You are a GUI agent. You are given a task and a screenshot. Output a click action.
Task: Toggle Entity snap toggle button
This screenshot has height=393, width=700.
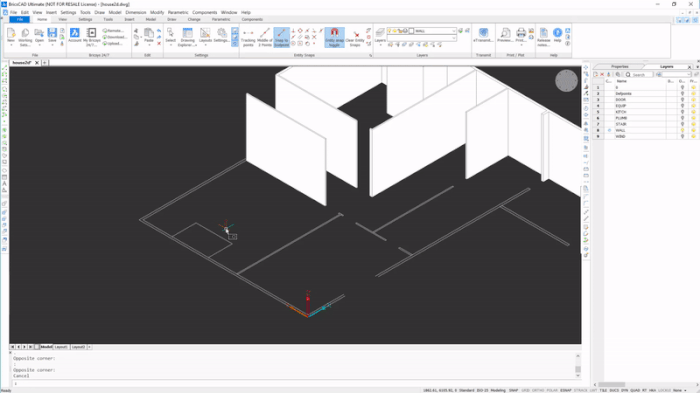pyautogui.click(x=334, y=37)
